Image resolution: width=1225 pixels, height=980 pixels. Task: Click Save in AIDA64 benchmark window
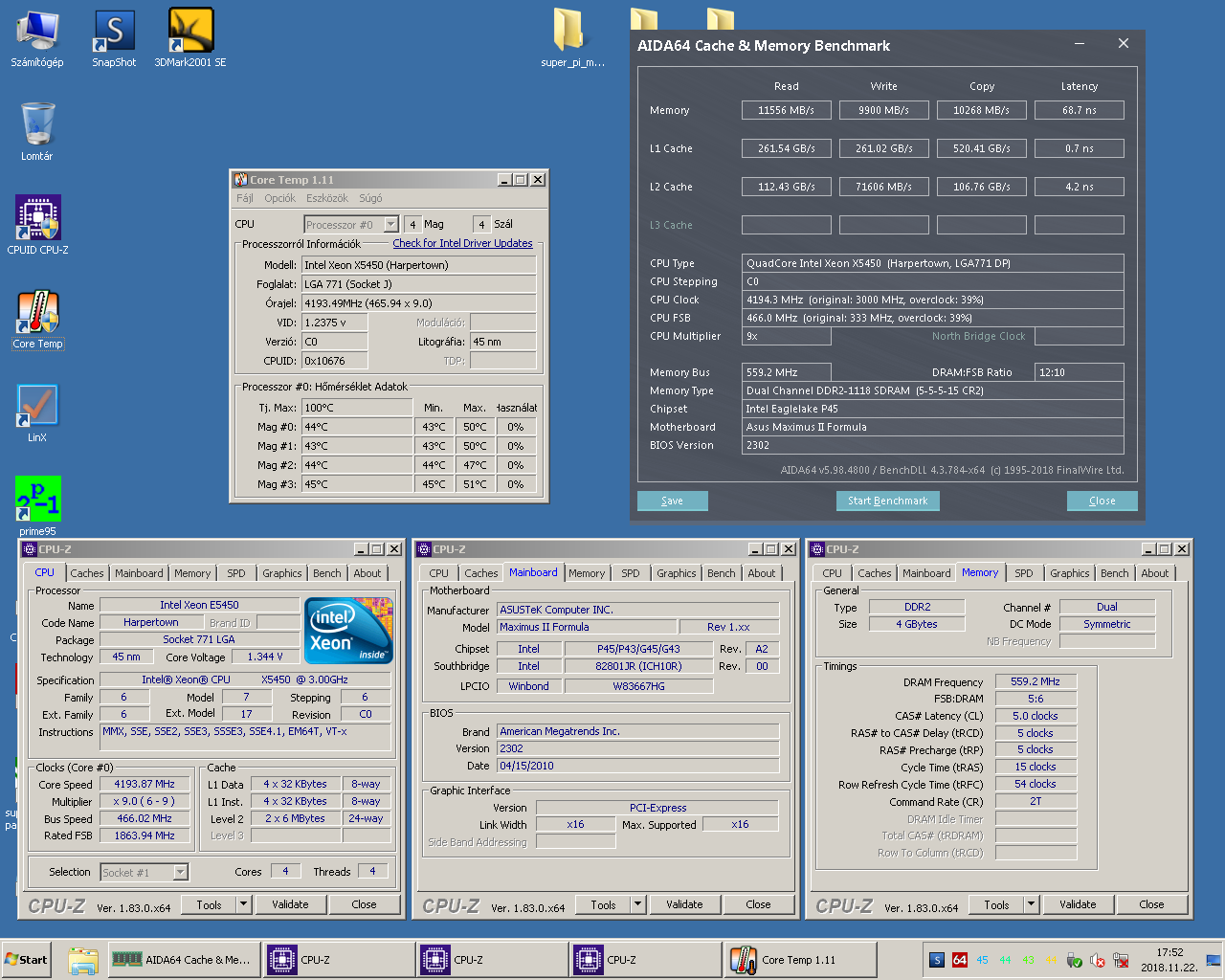[673, 501]
